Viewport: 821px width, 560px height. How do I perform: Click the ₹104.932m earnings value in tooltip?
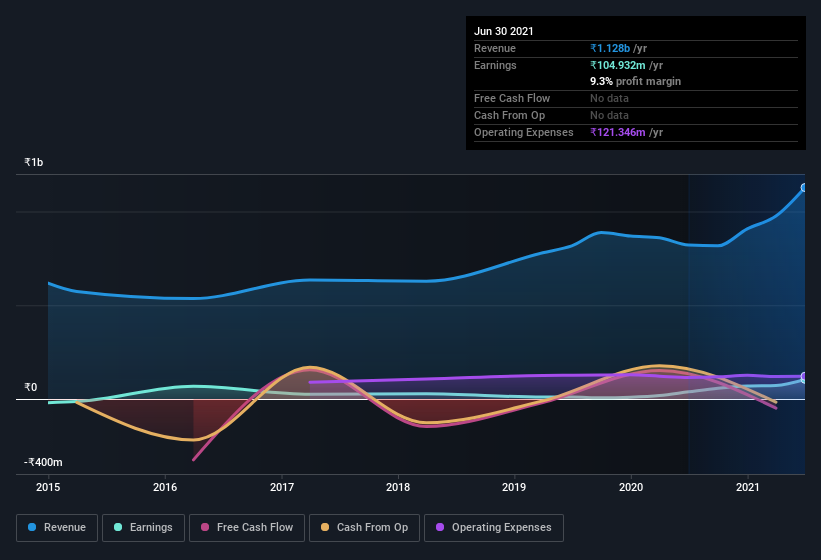click(x=618, y=65)
